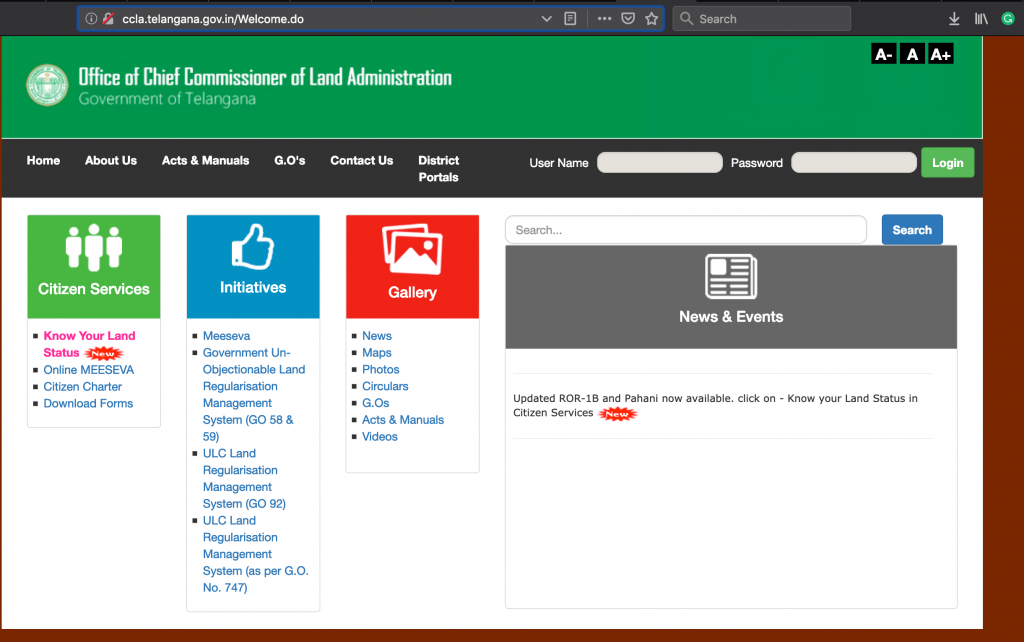Image resolution: width=1024 pixels, height=642 pixels.
Task: Click the Citizen Services heading text
Action: coord(94,289)
